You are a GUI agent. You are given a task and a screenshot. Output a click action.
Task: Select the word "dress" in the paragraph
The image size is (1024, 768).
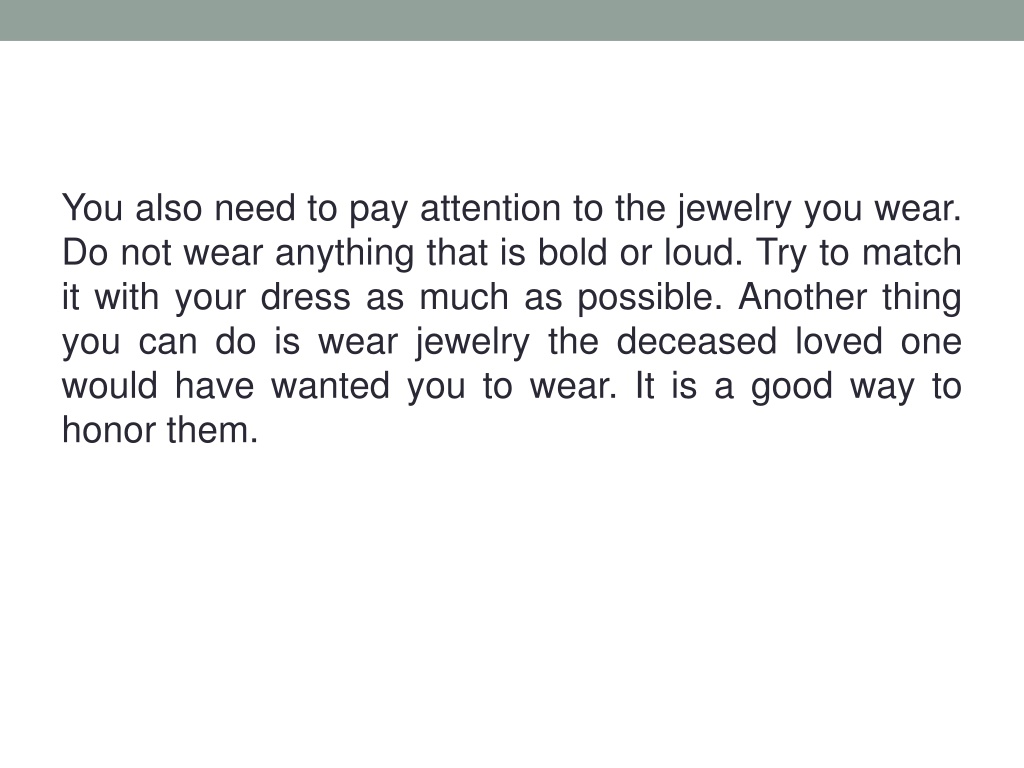pyautogui.click(x=305, y=297)
